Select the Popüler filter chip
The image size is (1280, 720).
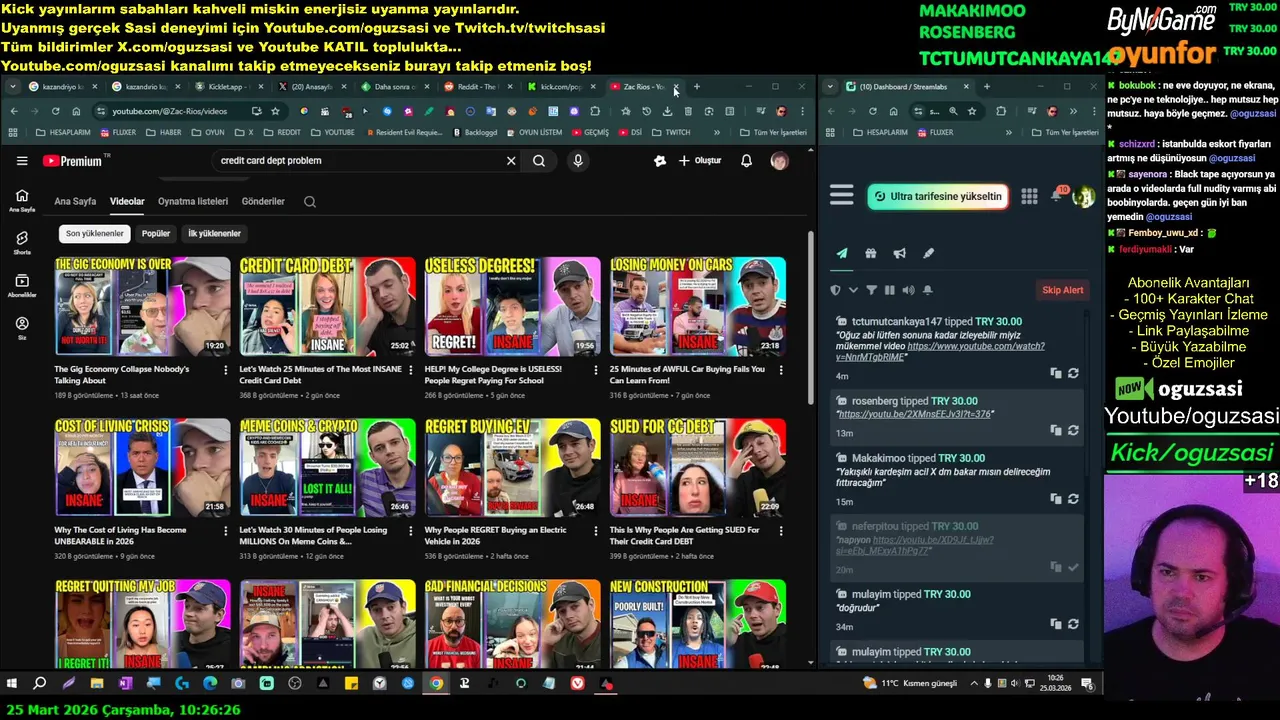[x=156, y=233]
